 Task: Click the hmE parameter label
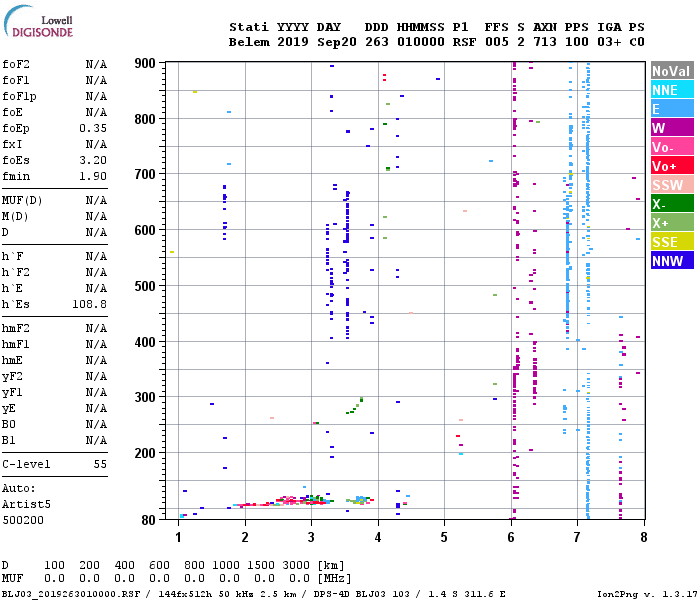point(12,360)
